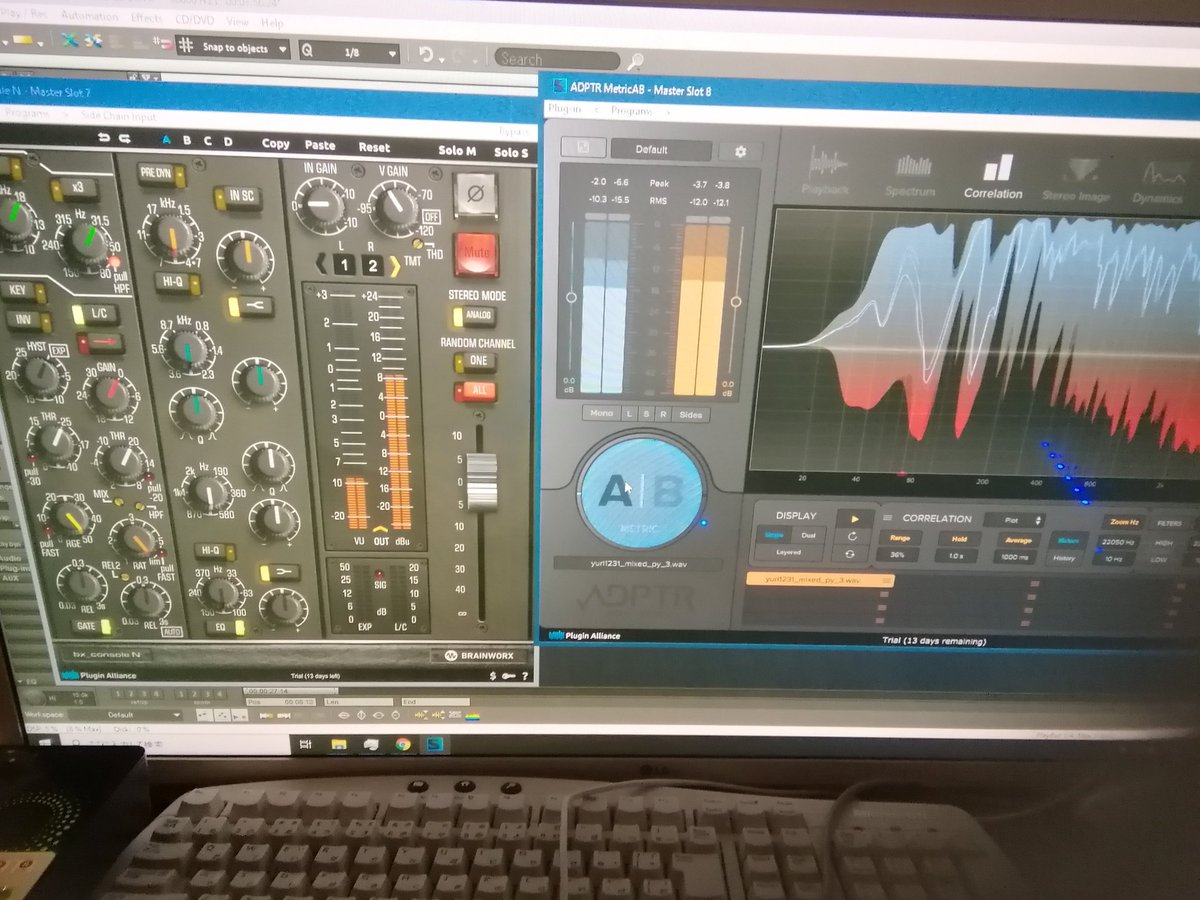The height and width of the screenshot is (900, 1200).
Task: Click the IN GAIN knob
Action: 322,205
